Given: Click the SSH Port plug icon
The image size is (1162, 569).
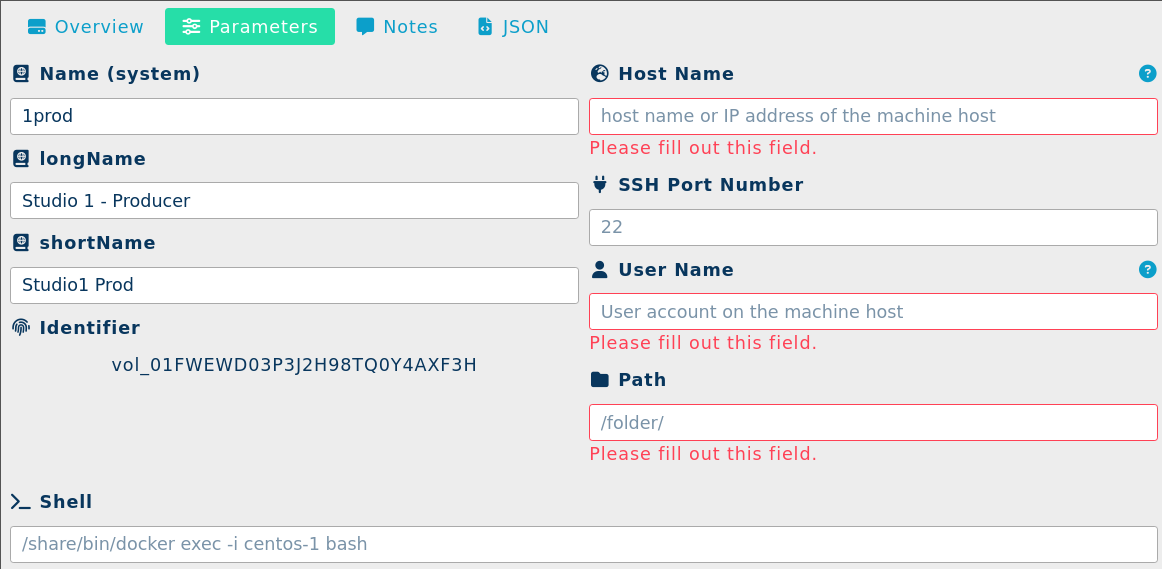Looking at the screenshot, I should [600, 184].
